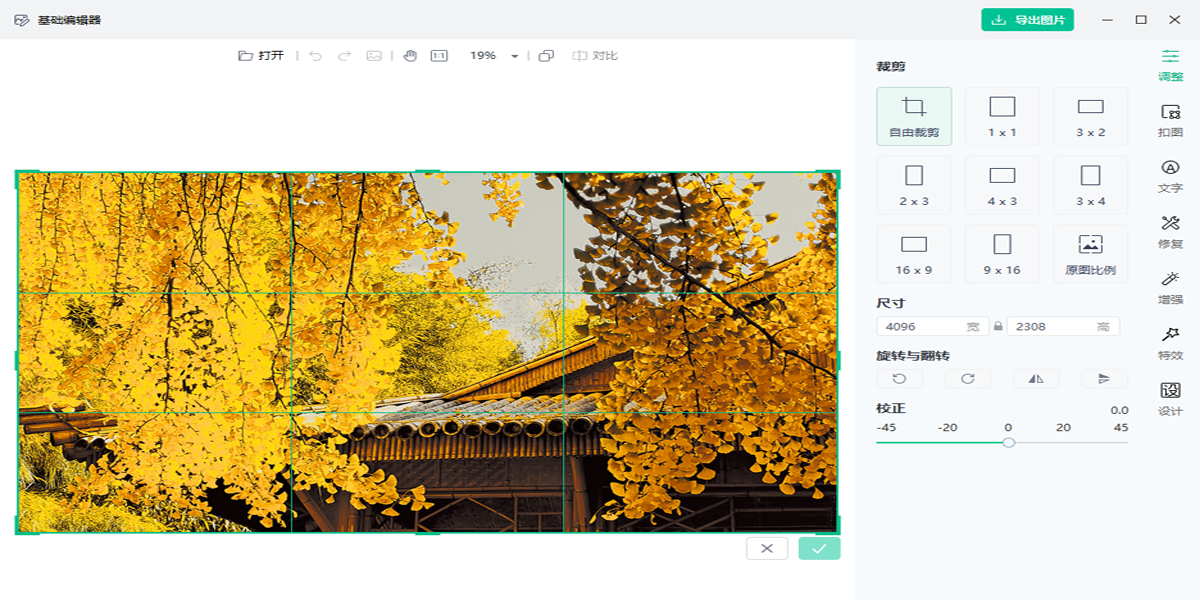Switch to the 抠图 cutout tab

pos(1170,120)
